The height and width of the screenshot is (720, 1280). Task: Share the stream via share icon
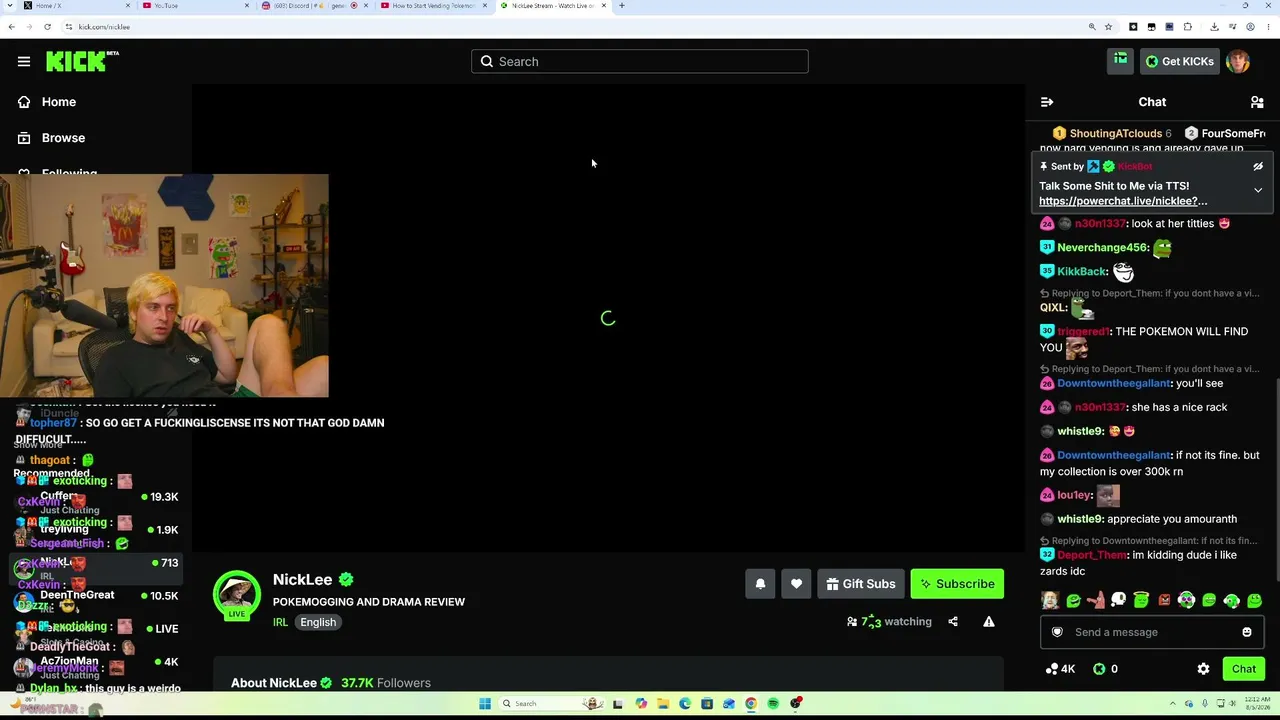point(953,622)
